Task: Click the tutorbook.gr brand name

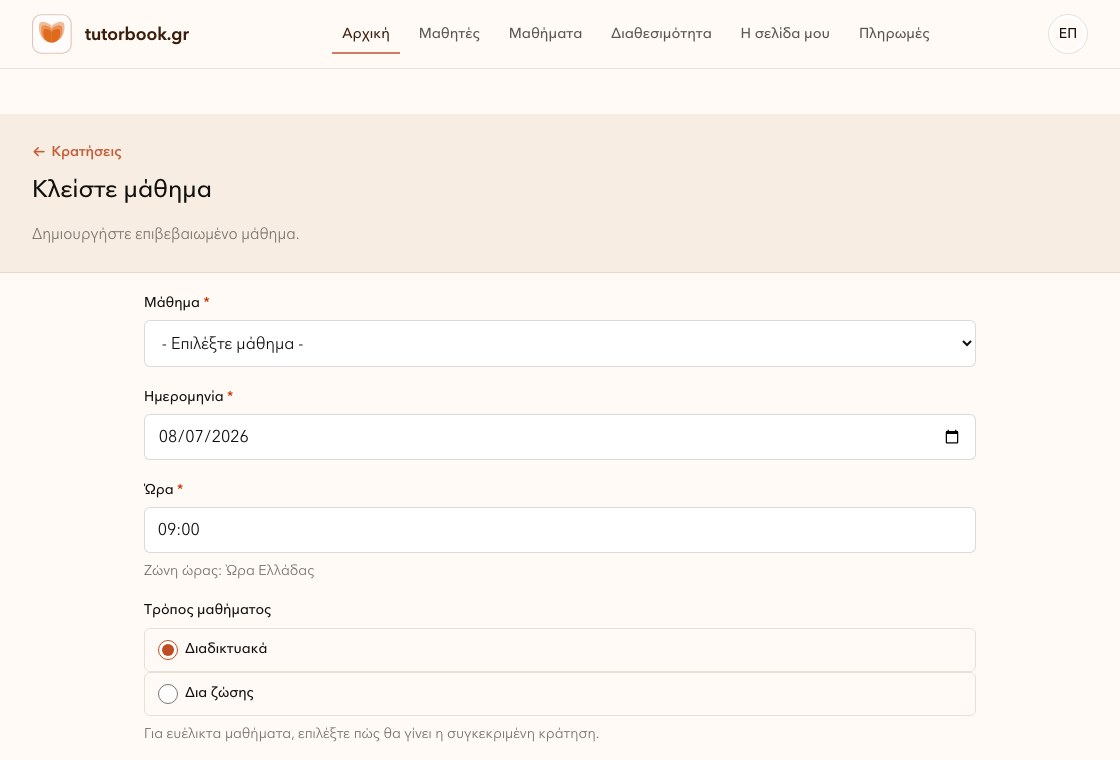Action: [x=136, y=34]
